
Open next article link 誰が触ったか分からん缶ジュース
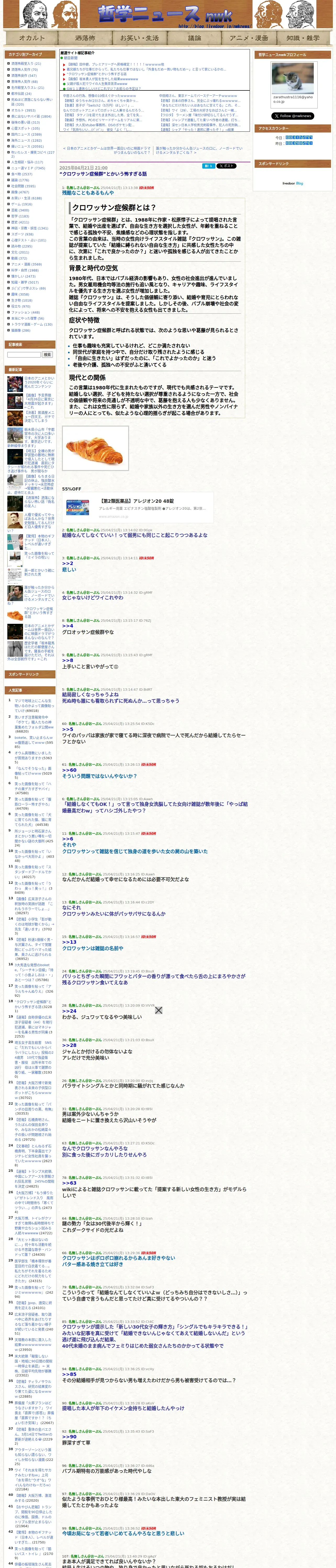[x=199, y=150]
